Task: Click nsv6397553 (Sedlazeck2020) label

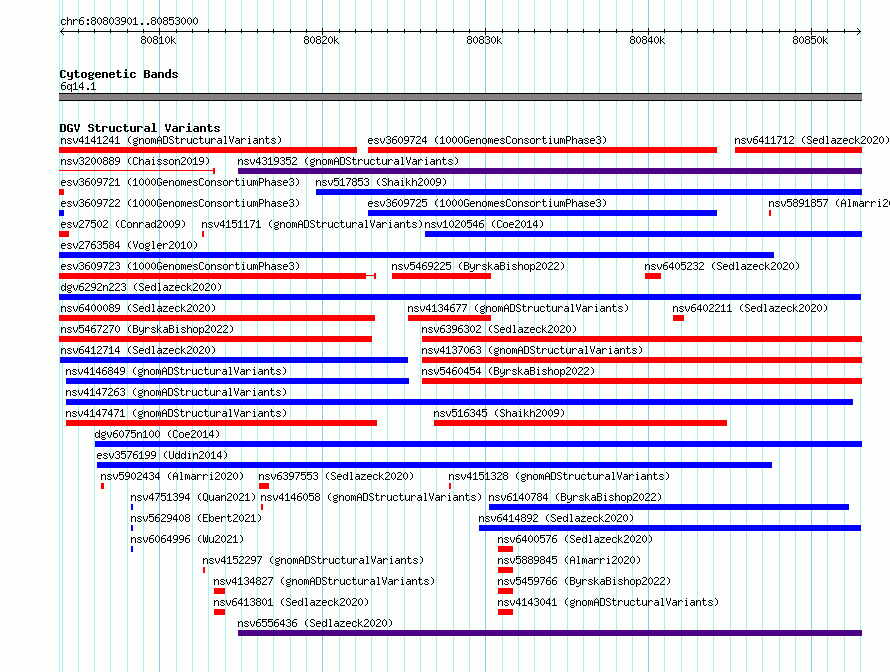Action: [336, 476]
